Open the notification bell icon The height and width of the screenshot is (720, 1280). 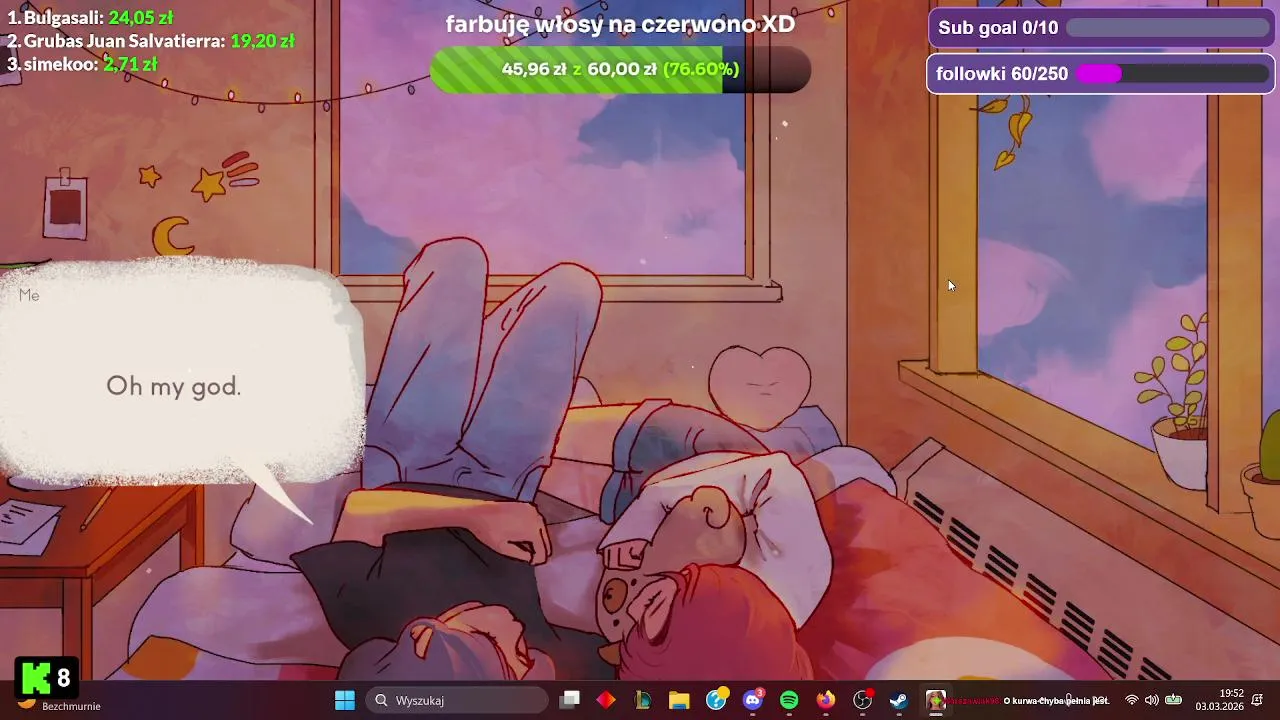click(1258, 700)
